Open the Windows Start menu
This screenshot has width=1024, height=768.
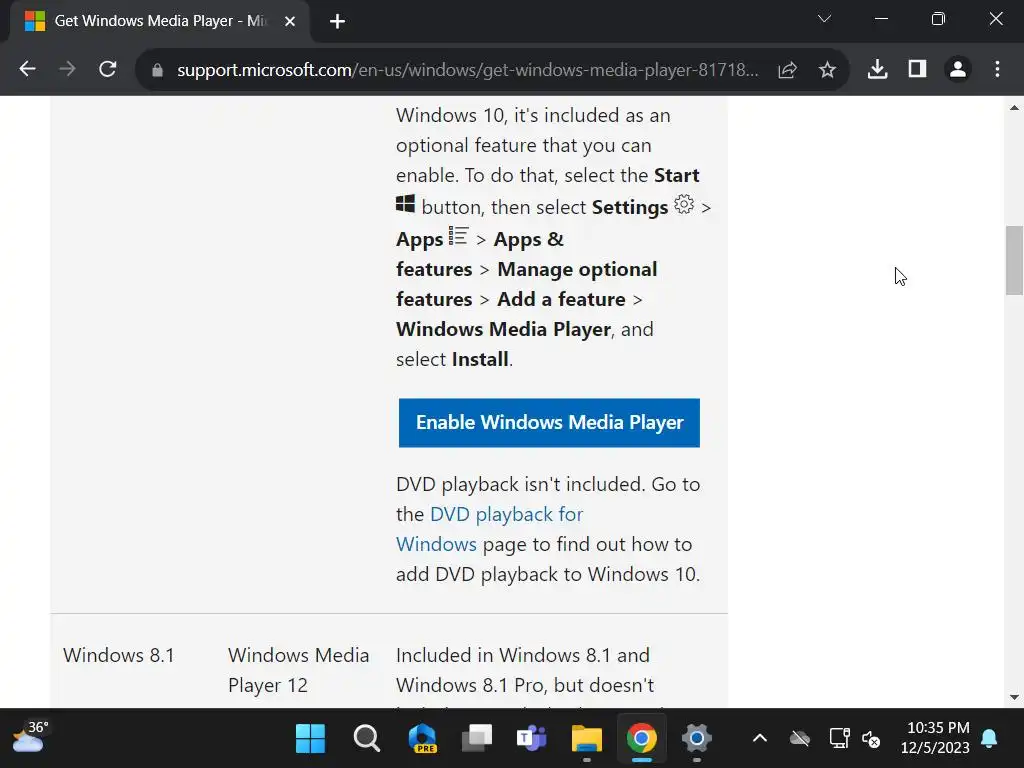tap(310, 738)
